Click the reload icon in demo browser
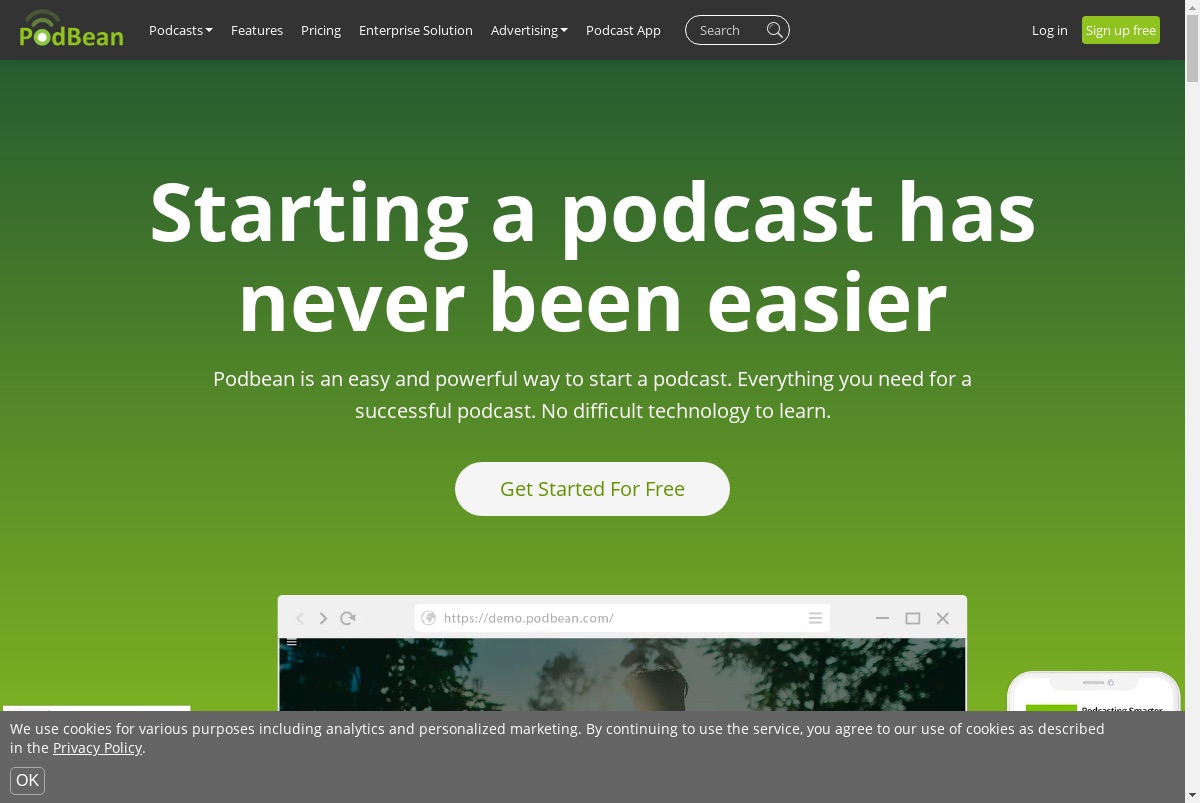Image resolution: width=1200 pixels, height=803 pixels. (348, 618)
